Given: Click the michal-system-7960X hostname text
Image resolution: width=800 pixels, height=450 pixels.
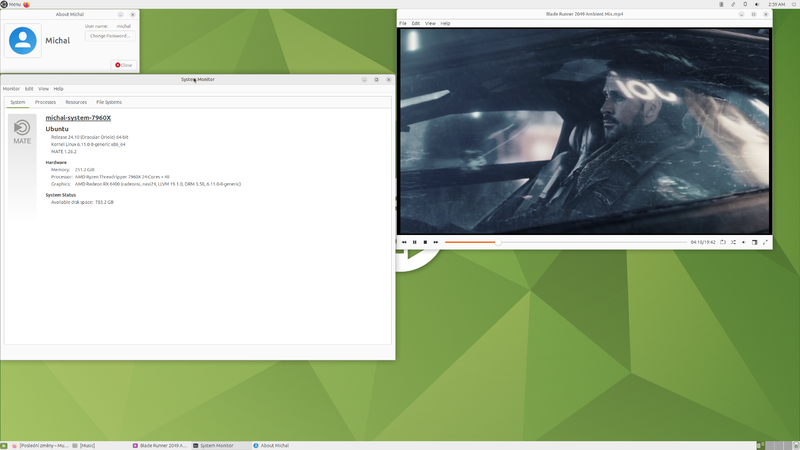Looking at the screenshot, I should coord(78,118).
